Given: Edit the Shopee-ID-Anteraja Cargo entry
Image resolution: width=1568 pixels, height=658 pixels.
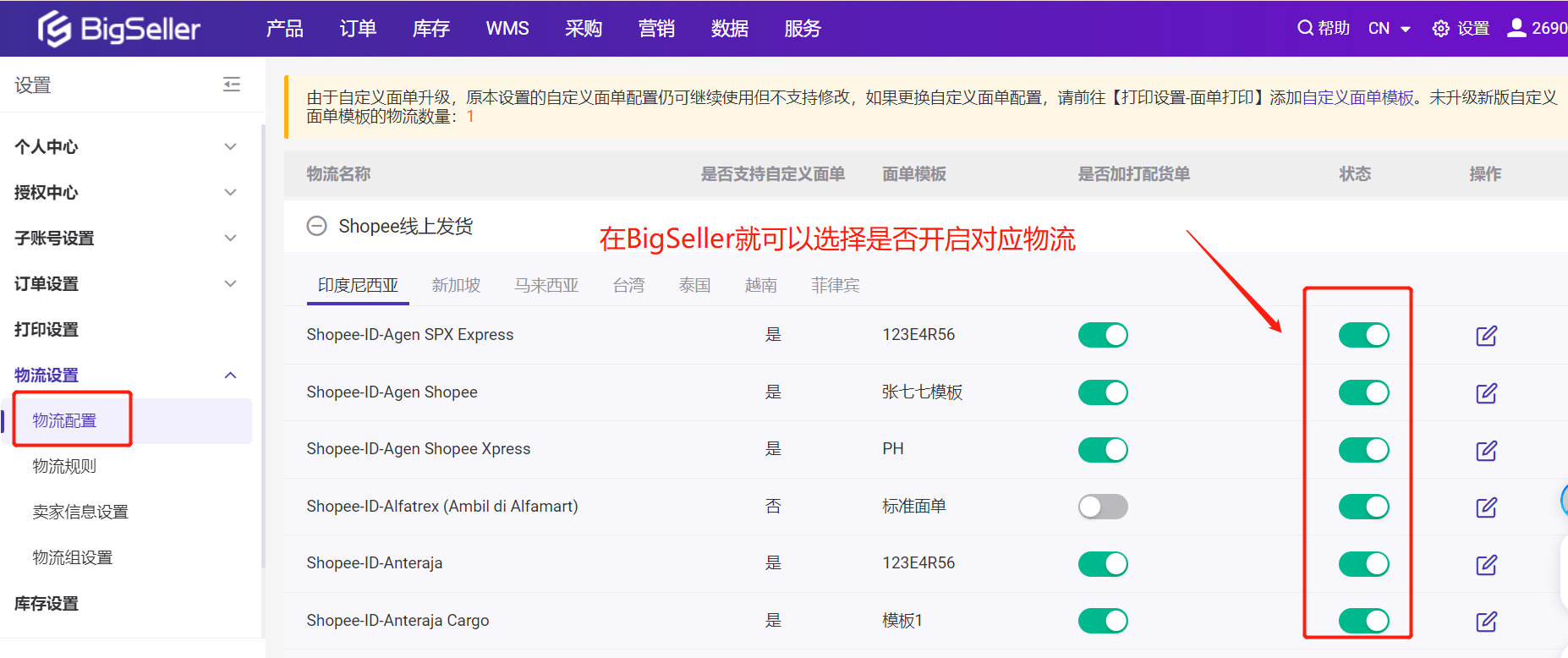Looking at the screenshot, I should coord(1486,622).
